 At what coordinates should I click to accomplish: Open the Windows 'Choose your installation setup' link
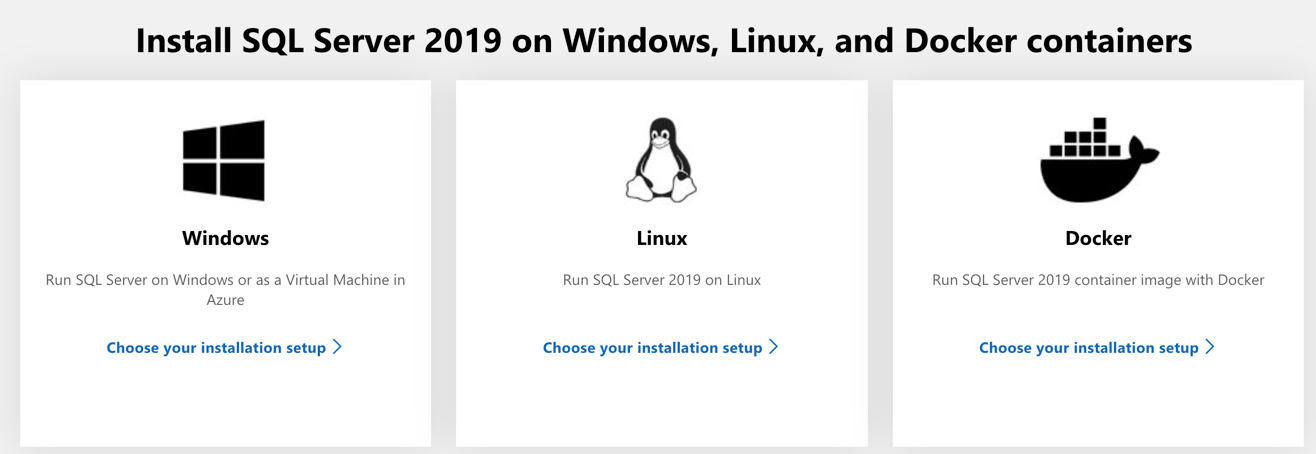point(216,348)
